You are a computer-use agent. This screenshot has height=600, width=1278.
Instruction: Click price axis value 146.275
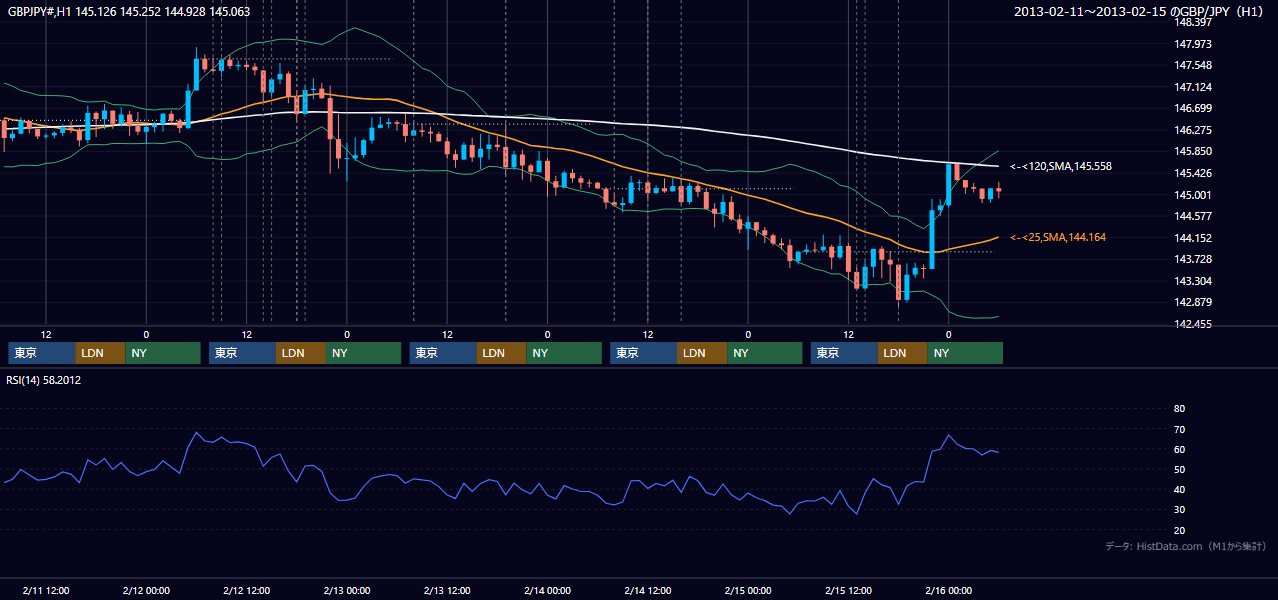pos(1193,130)
